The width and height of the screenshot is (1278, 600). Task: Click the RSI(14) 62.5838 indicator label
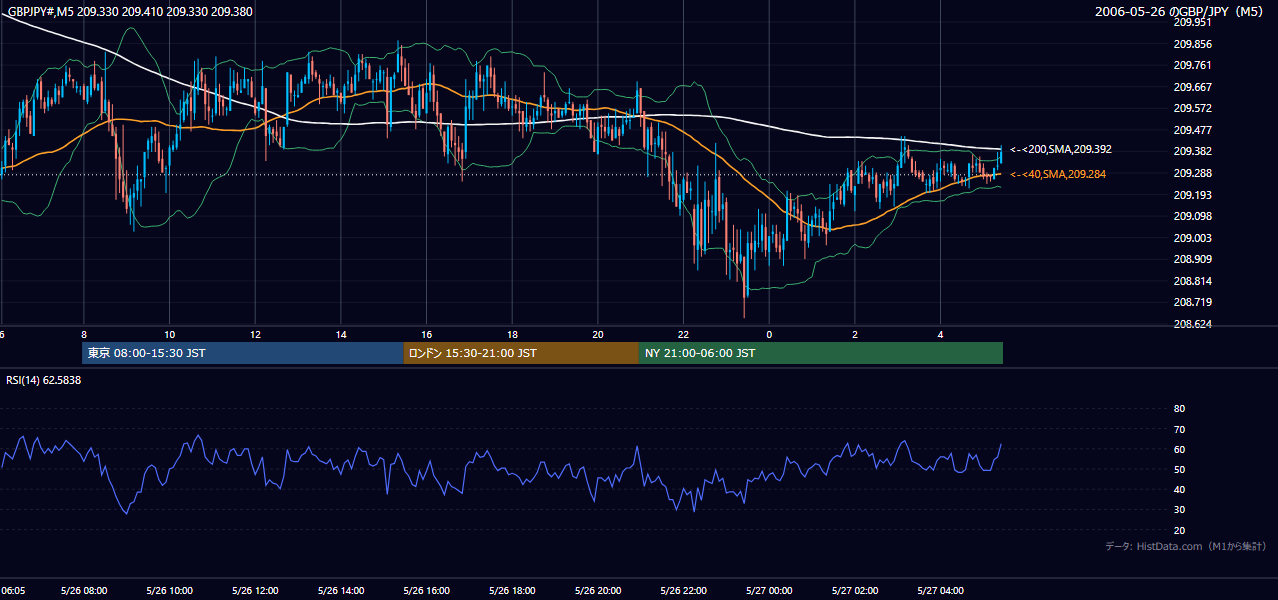click(x=44, y=380)
